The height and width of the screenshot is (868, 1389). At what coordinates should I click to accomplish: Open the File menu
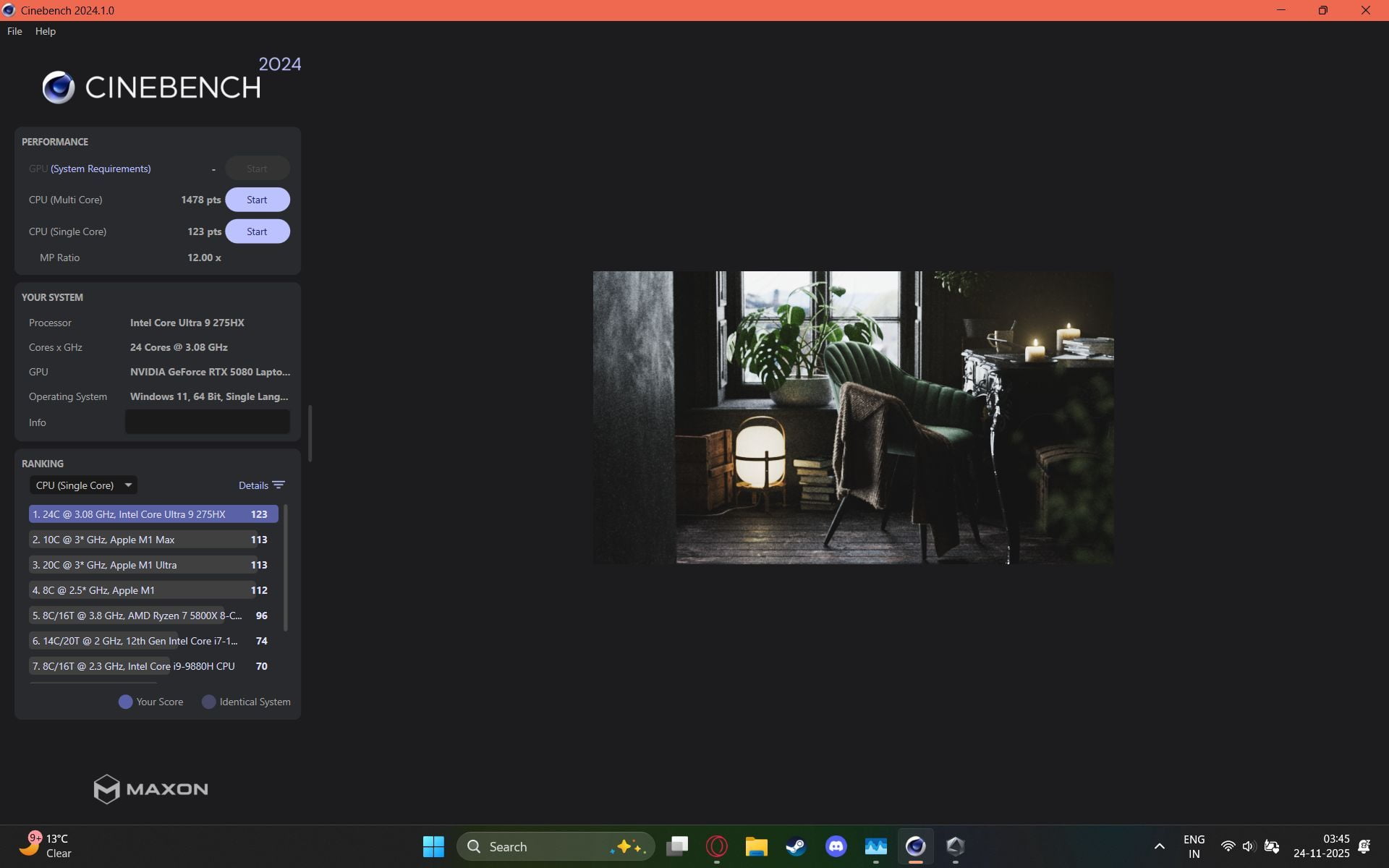14,31
